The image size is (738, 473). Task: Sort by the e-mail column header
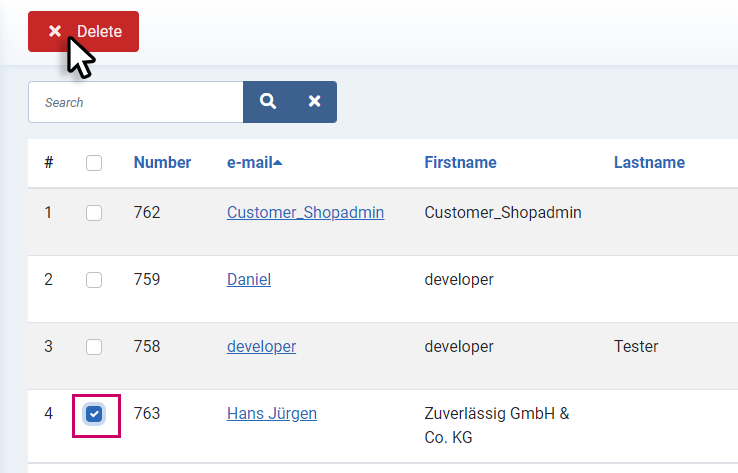pos(249,162)
